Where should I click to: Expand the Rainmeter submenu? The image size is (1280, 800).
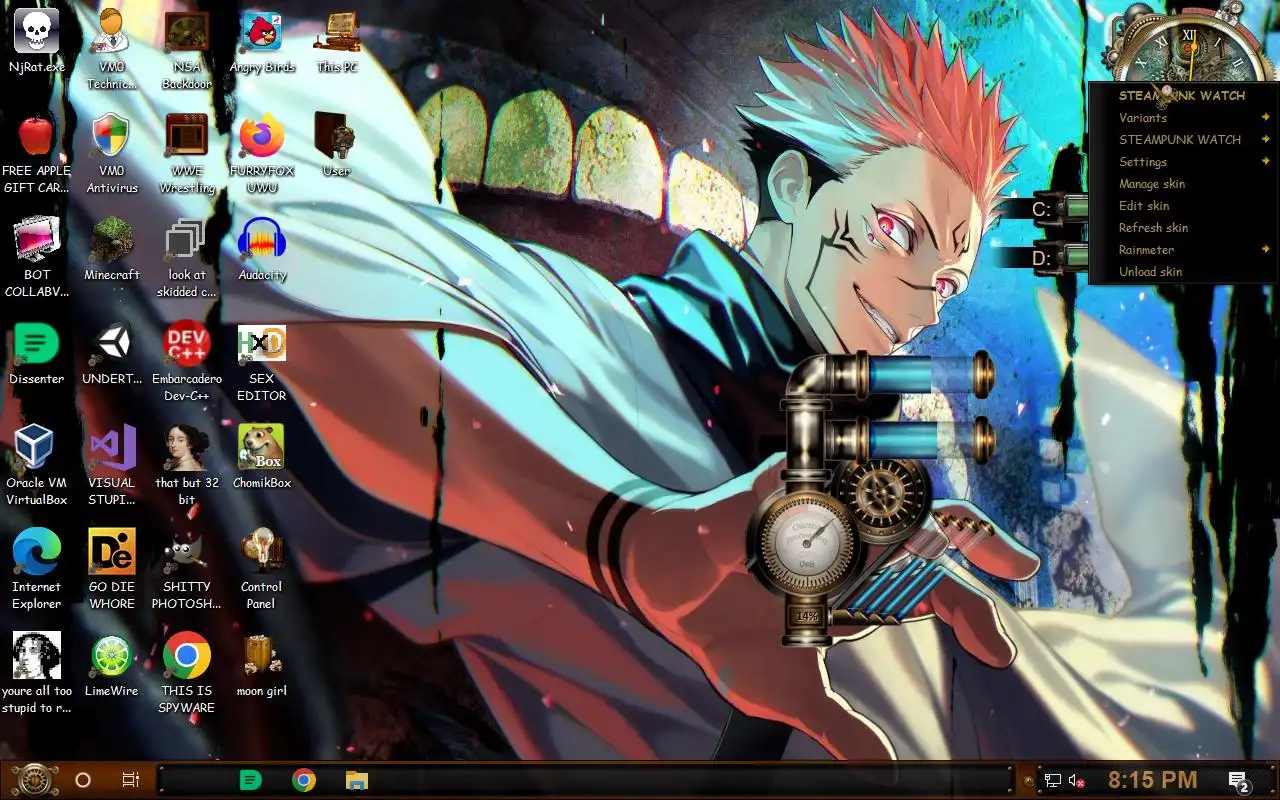[x=1183, y=249]
